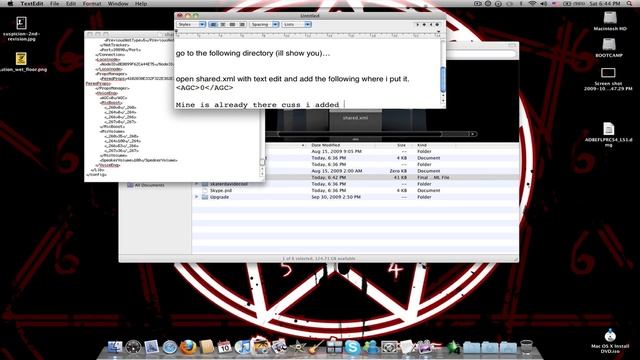Click the 'Mine is already there' line
This screenshot has height=360, width=640.
click(x=258, y=104)
